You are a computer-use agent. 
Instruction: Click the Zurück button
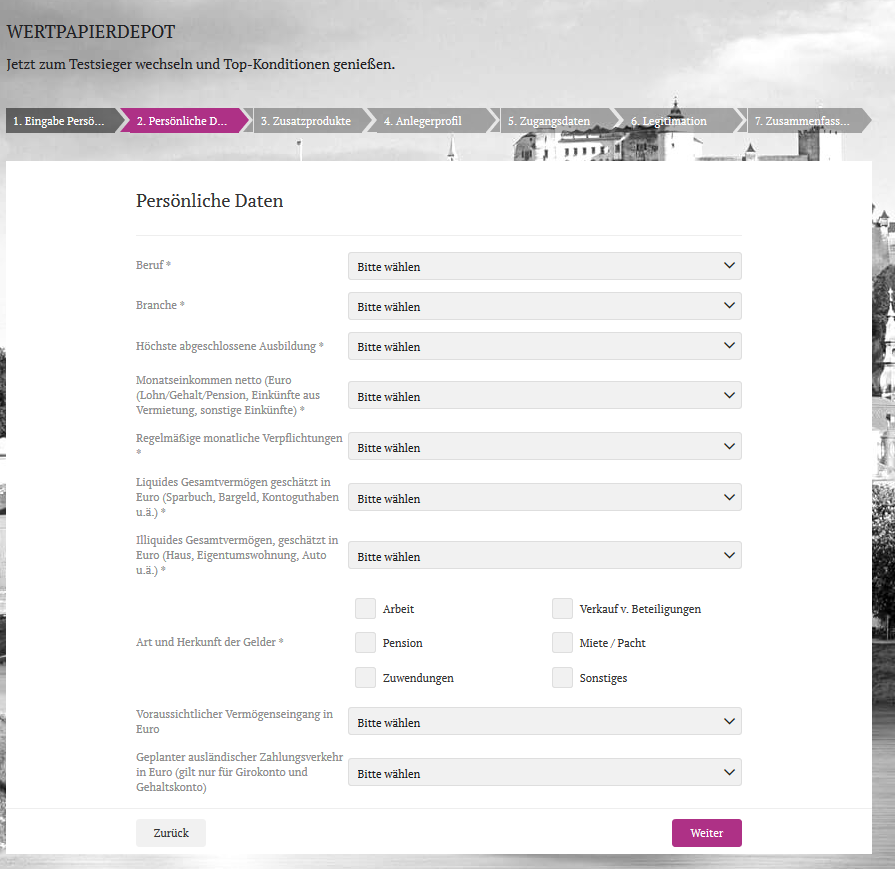click(170, 832)
